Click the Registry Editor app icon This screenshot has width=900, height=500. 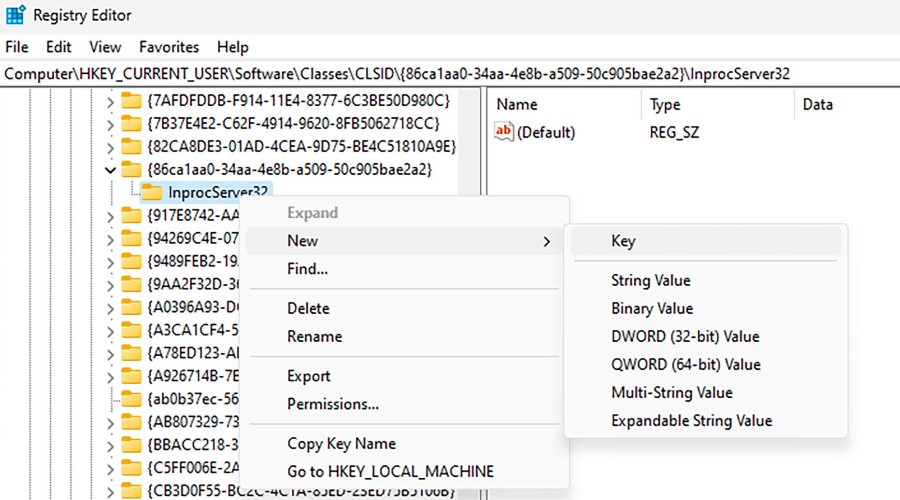[x=14, y=15]
